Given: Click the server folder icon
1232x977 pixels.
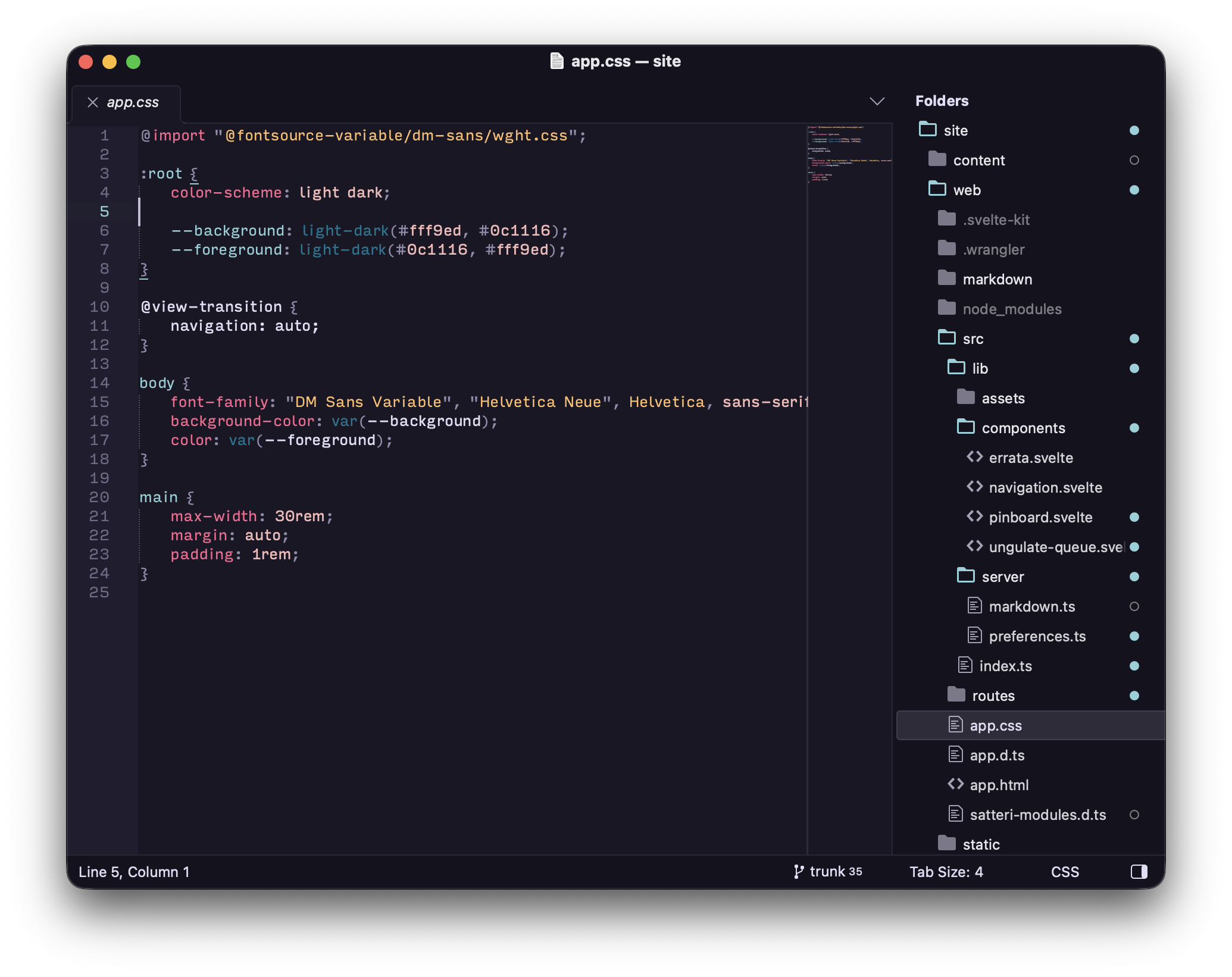Looking at the screenshot, I should tap(965, 575).
